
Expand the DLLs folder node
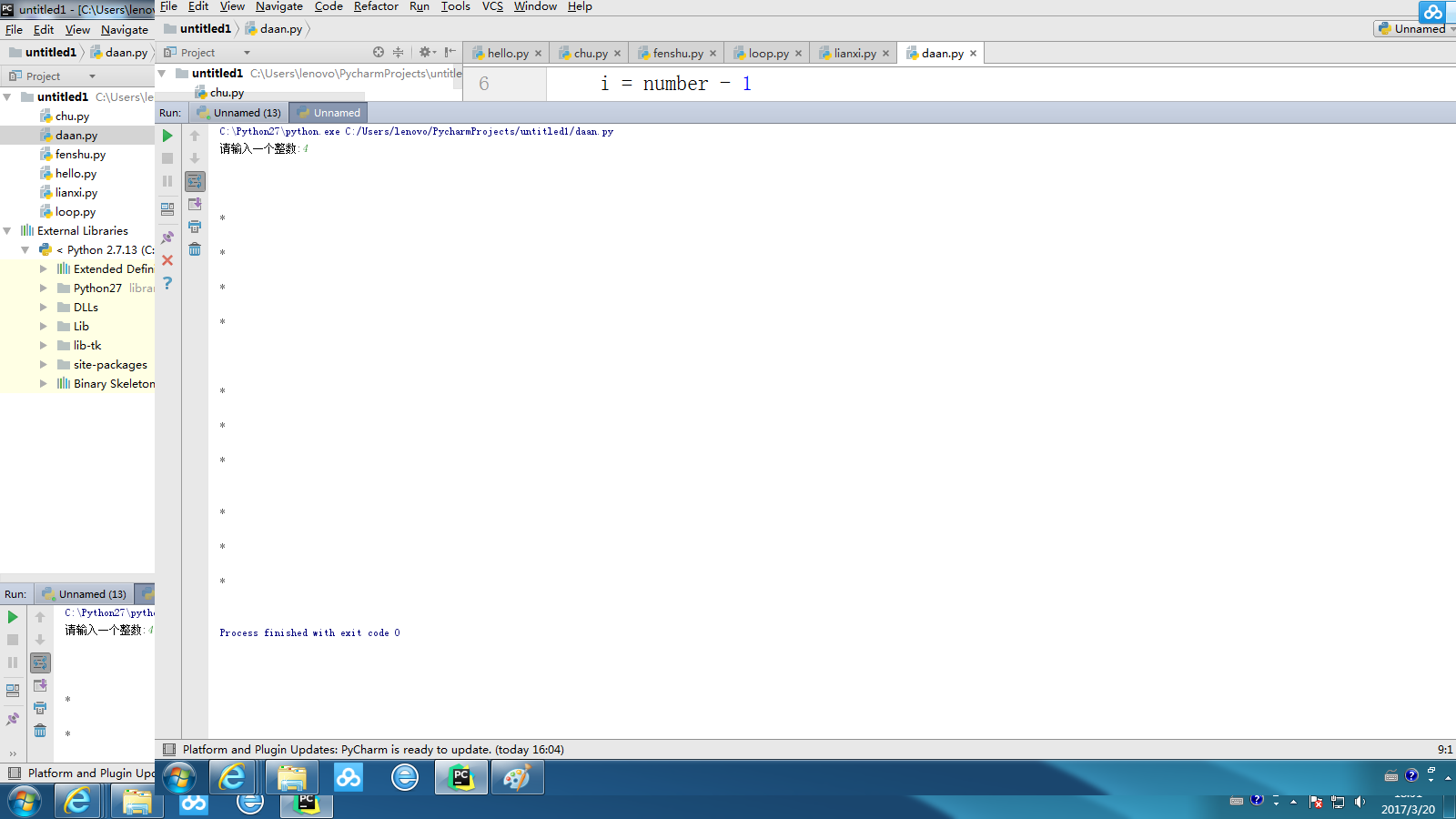(x=43, y=308)
